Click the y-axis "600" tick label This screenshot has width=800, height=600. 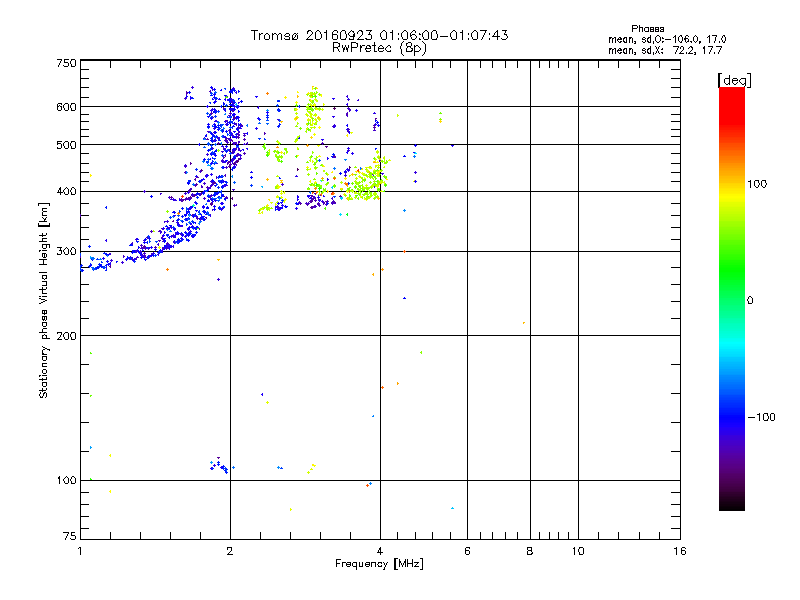66,107
